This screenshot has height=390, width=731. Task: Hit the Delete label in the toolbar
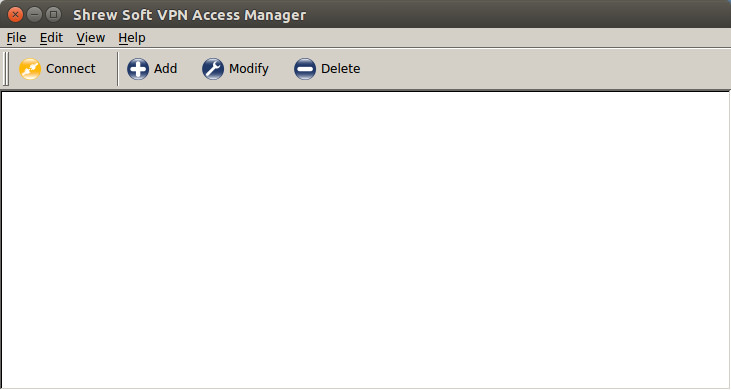[341, 68]
